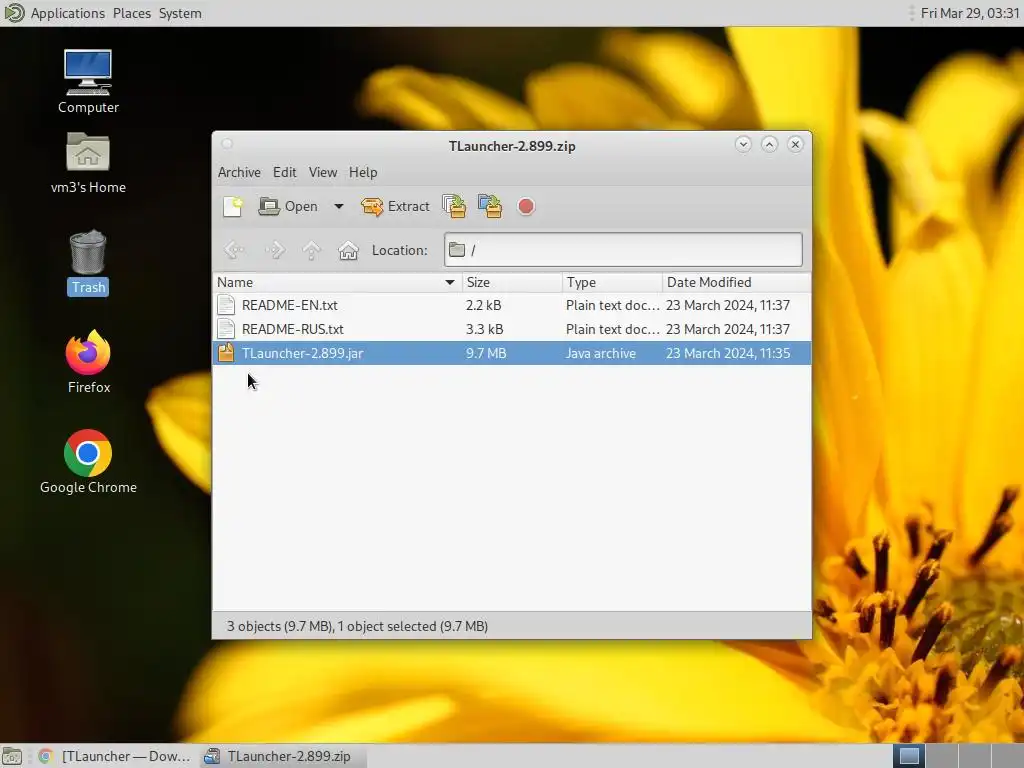Screen dimensions: 1024x768
Task: Click the window menu button left of title
Action: pos(227,144)
